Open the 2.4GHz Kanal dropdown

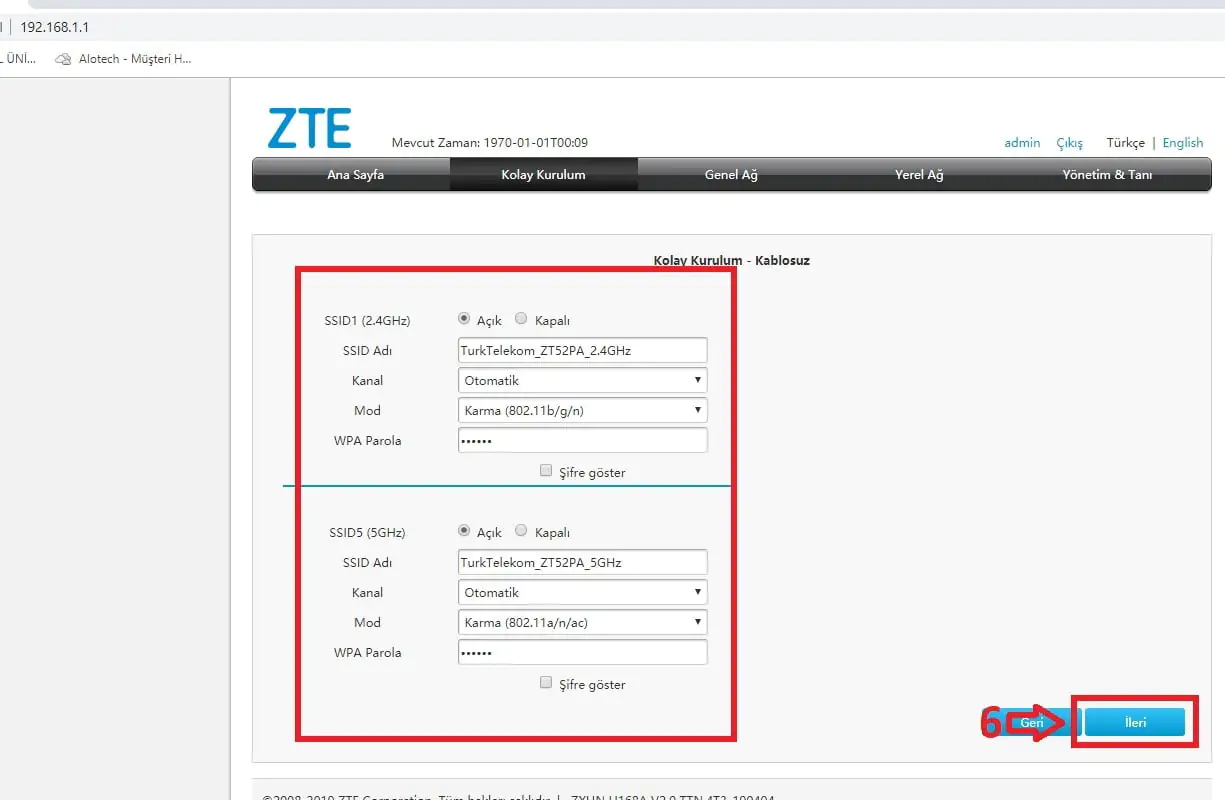pos(583,380)
